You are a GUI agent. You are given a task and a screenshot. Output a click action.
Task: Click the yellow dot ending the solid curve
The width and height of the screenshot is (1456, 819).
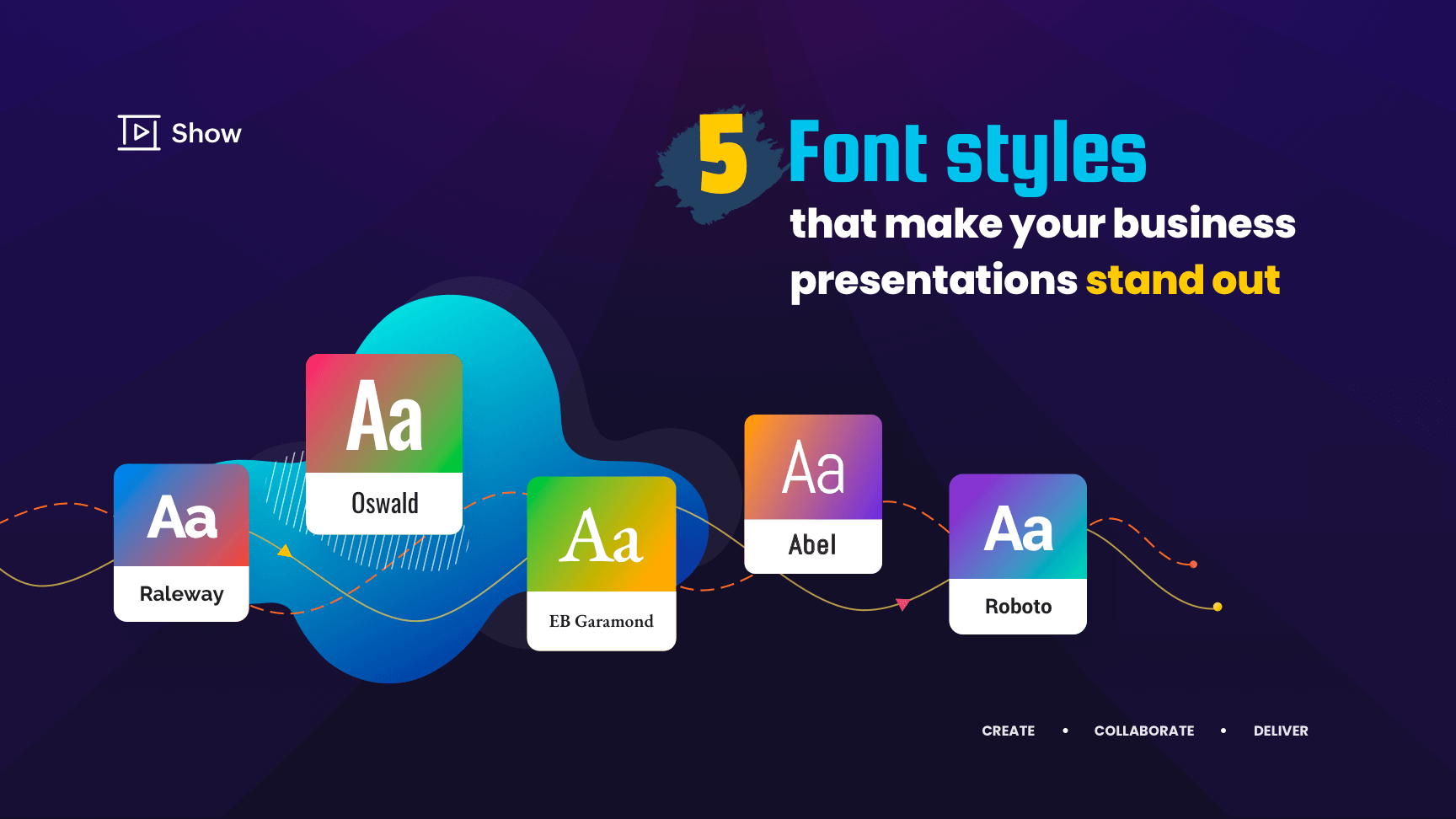[x=1218, y=607]
